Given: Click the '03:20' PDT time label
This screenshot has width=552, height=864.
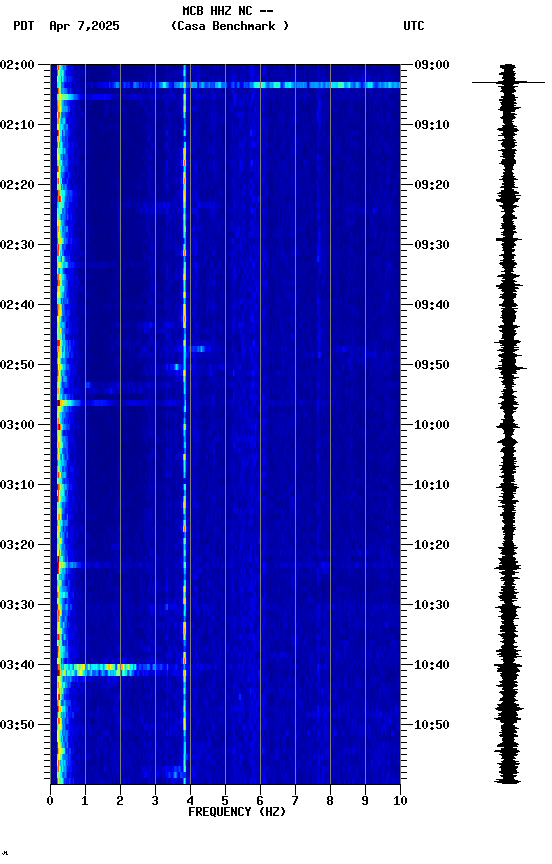Looking at the screenshot, I should tap(17, 545).
